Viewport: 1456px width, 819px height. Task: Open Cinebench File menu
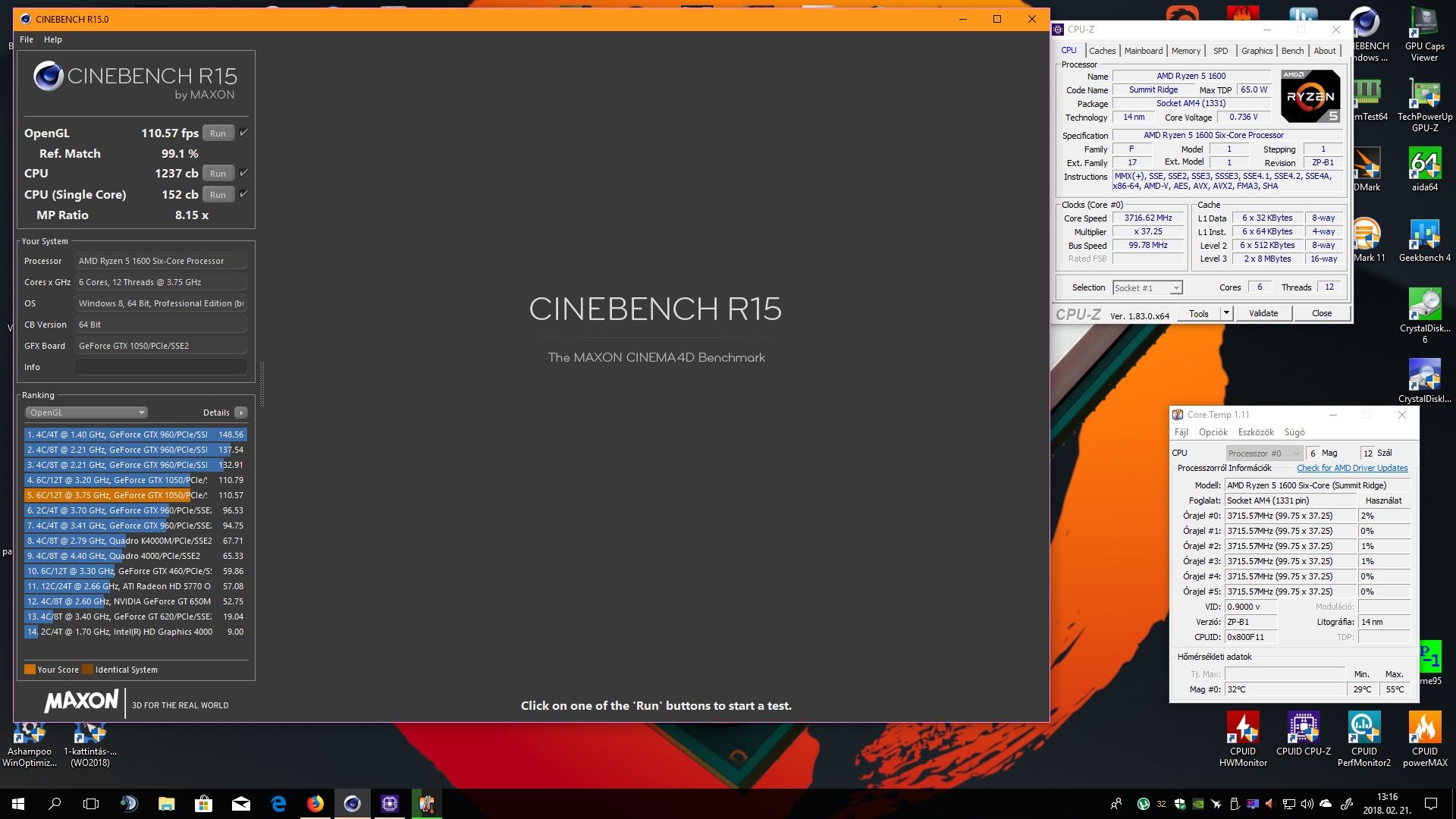click(27, 39)
